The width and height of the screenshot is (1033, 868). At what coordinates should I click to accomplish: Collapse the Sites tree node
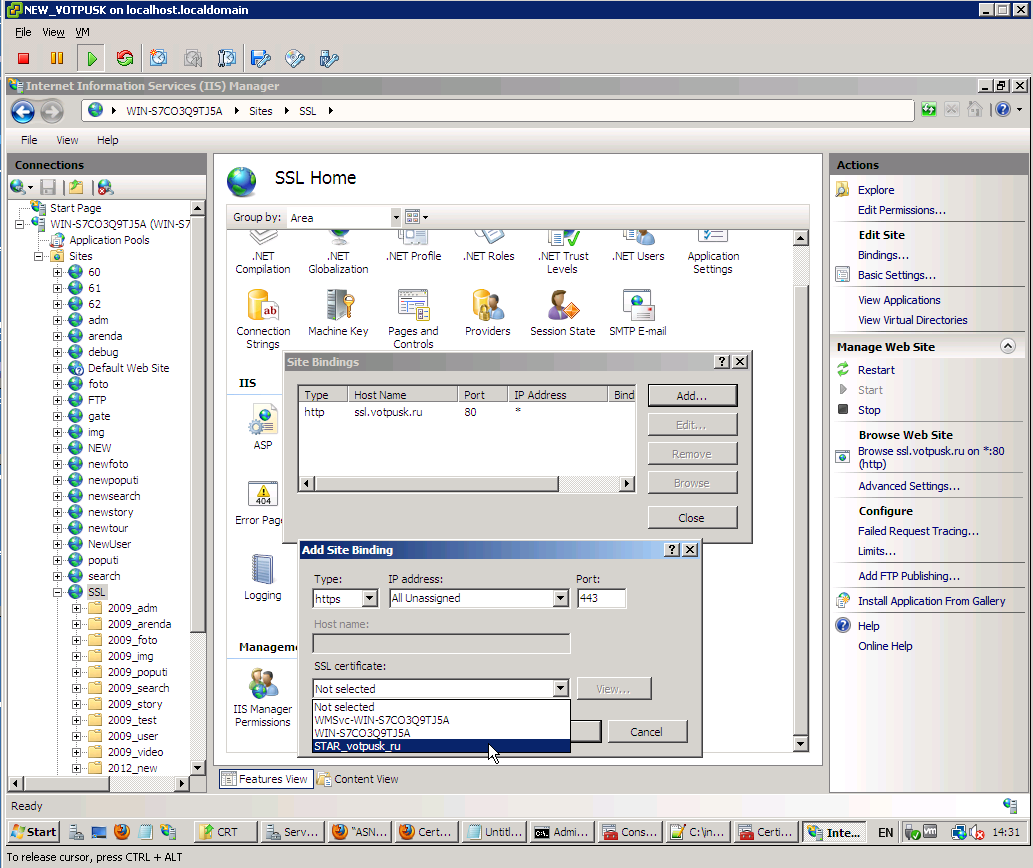[39, 256]
